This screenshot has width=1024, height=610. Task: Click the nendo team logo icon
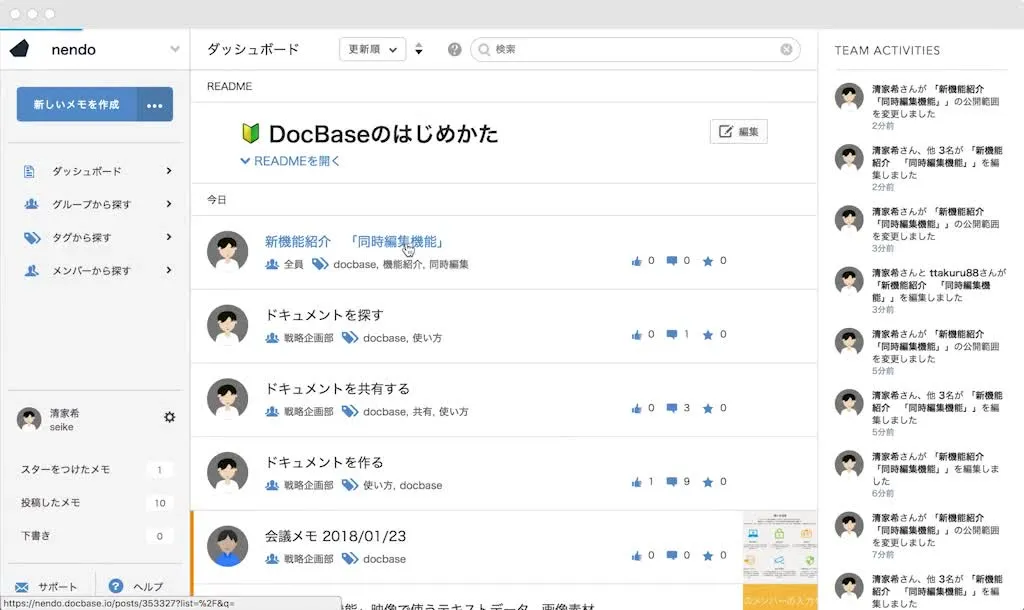click(x=20, y=49)
